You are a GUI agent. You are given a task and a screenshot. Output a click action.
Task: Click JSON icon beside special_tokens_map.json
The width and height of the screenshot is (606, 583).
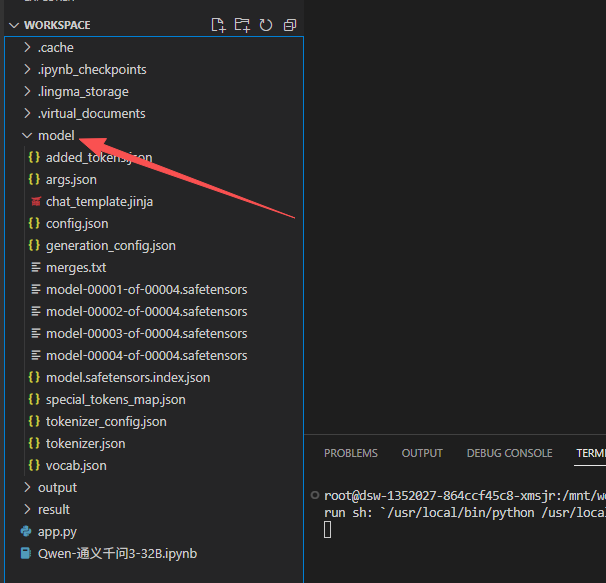[34, 399]
